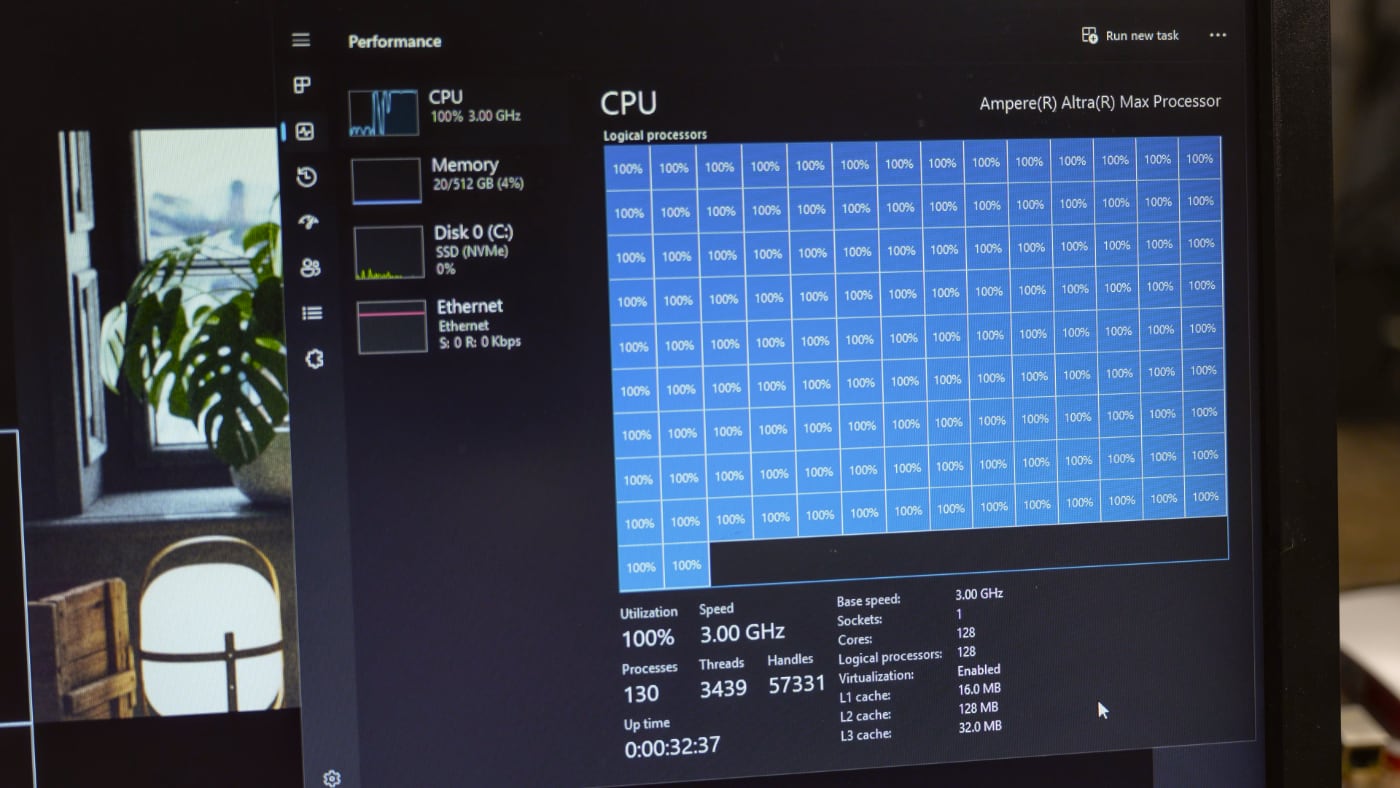Click the Virtualization Enabled value
Screen dimensions: 1400x788
pos(979,670)
